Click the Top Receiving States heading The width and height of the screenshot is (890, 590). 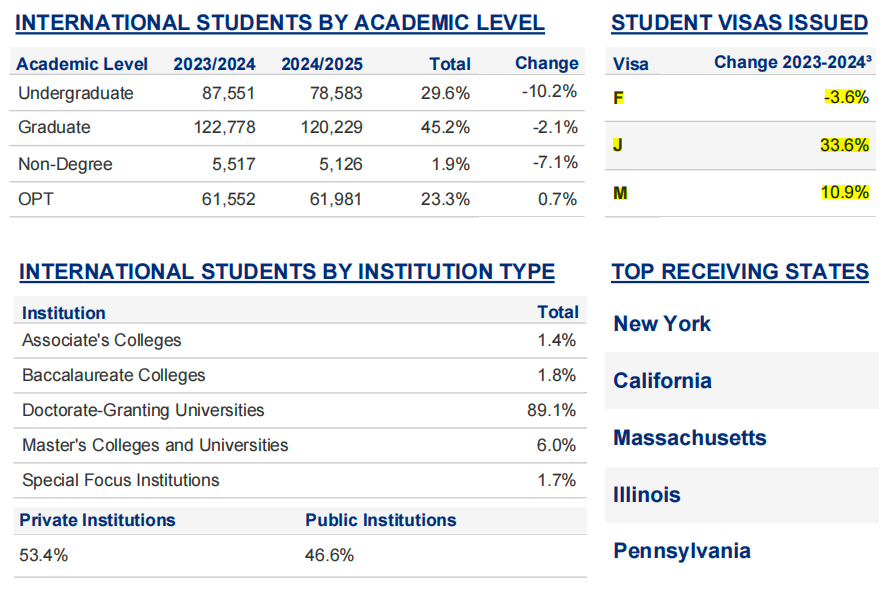[x=740, y=272]
